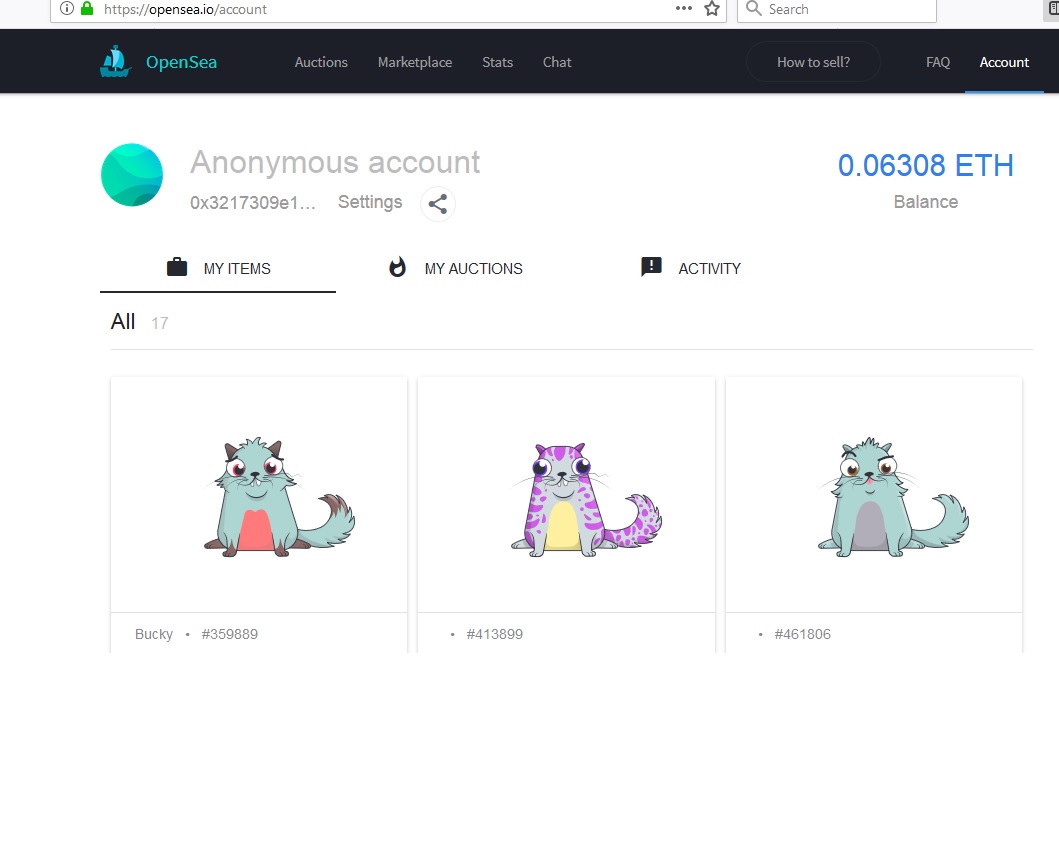Click the green padlock security icon

[x=86, y=9]
